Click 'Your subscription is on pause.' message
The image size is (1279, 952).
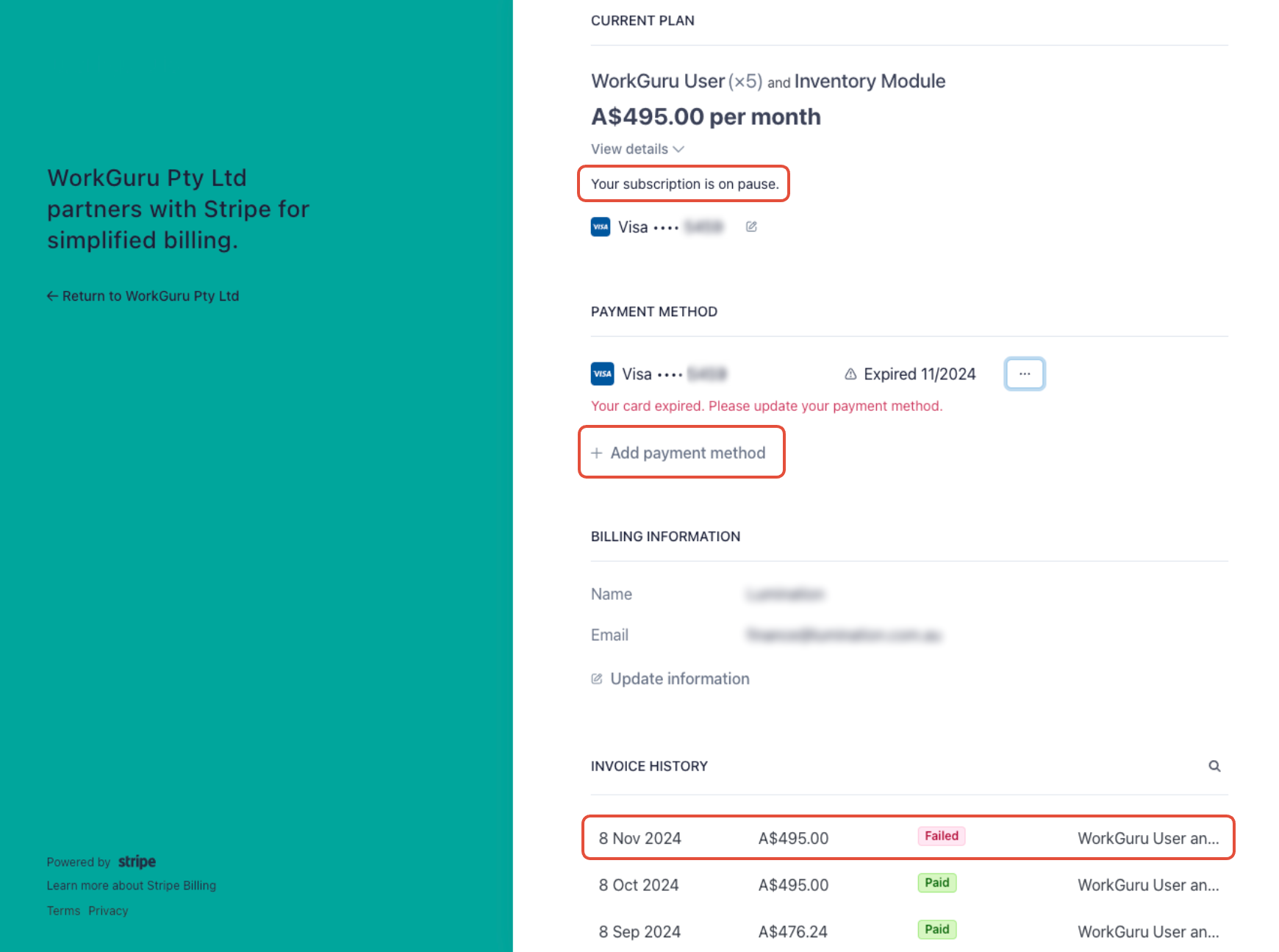[x=684, y=184]
